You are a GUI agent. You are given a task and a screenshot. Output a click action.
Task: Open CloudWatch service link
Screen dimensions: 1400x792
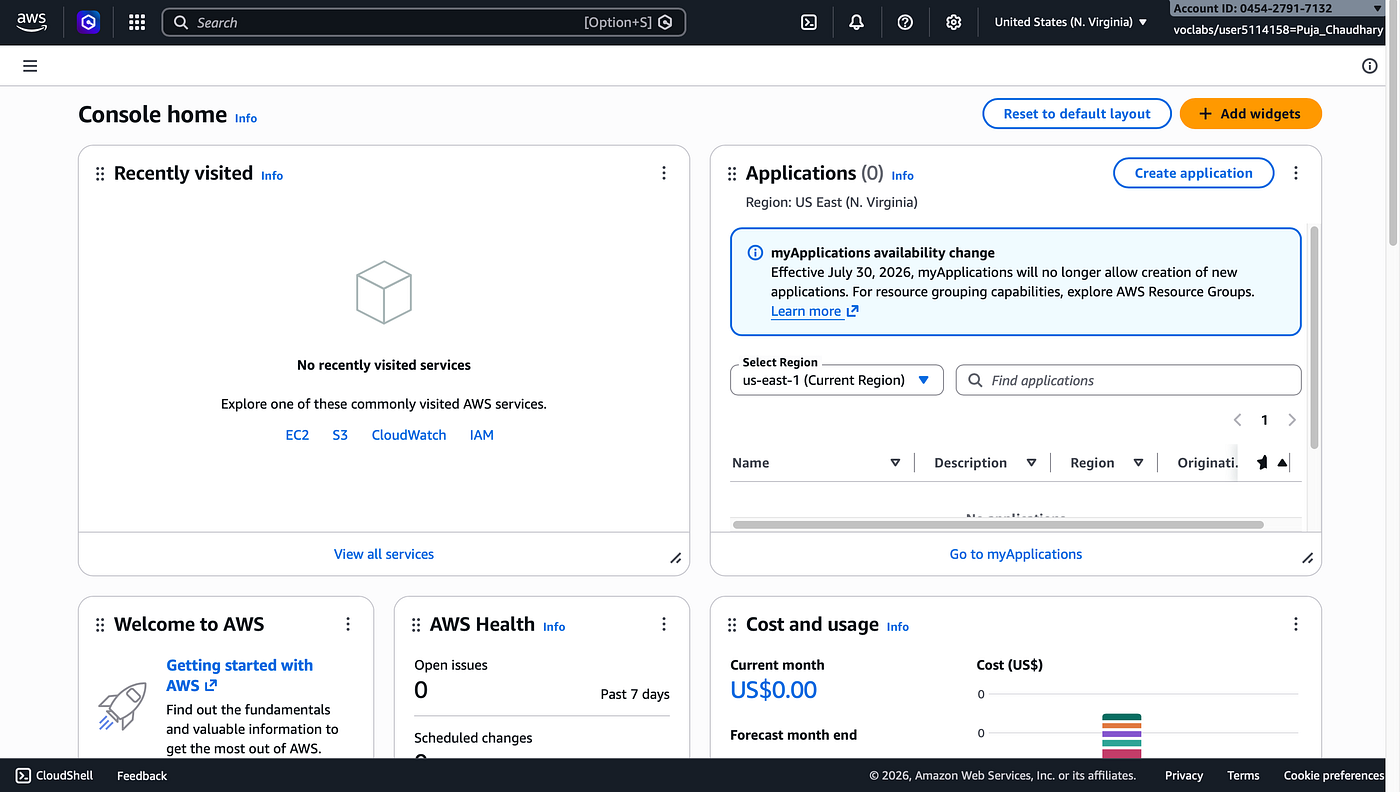point(409,435)
